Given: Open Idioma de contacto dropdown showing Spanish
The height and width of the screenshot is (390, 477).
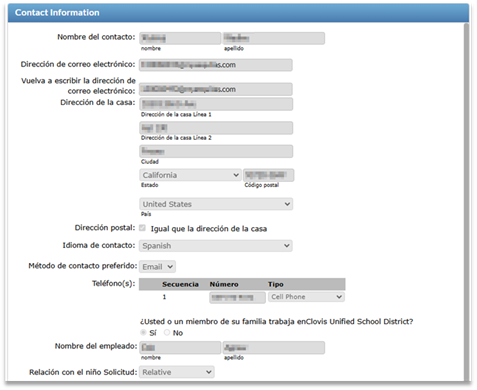Looking at the screenshot, I should pyautogui.click(x=216, y=246).
